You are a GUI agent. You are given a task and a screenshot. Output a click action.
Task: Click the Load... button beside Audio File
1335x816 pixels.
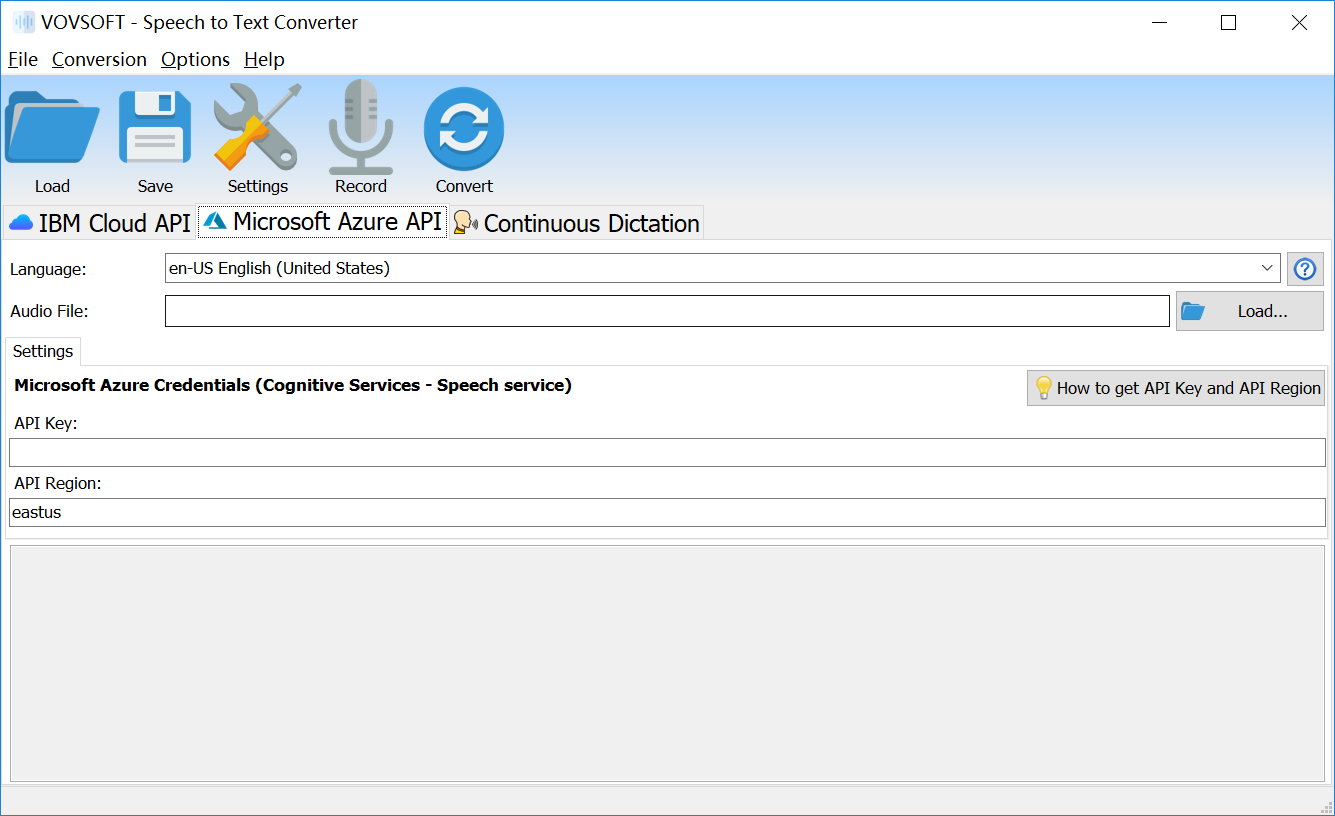tap(1250, 311)
